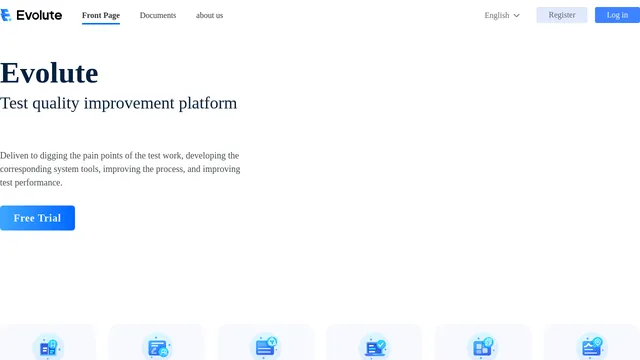
Task: Click the Evolute brand name in header
Action: [39, 16]
